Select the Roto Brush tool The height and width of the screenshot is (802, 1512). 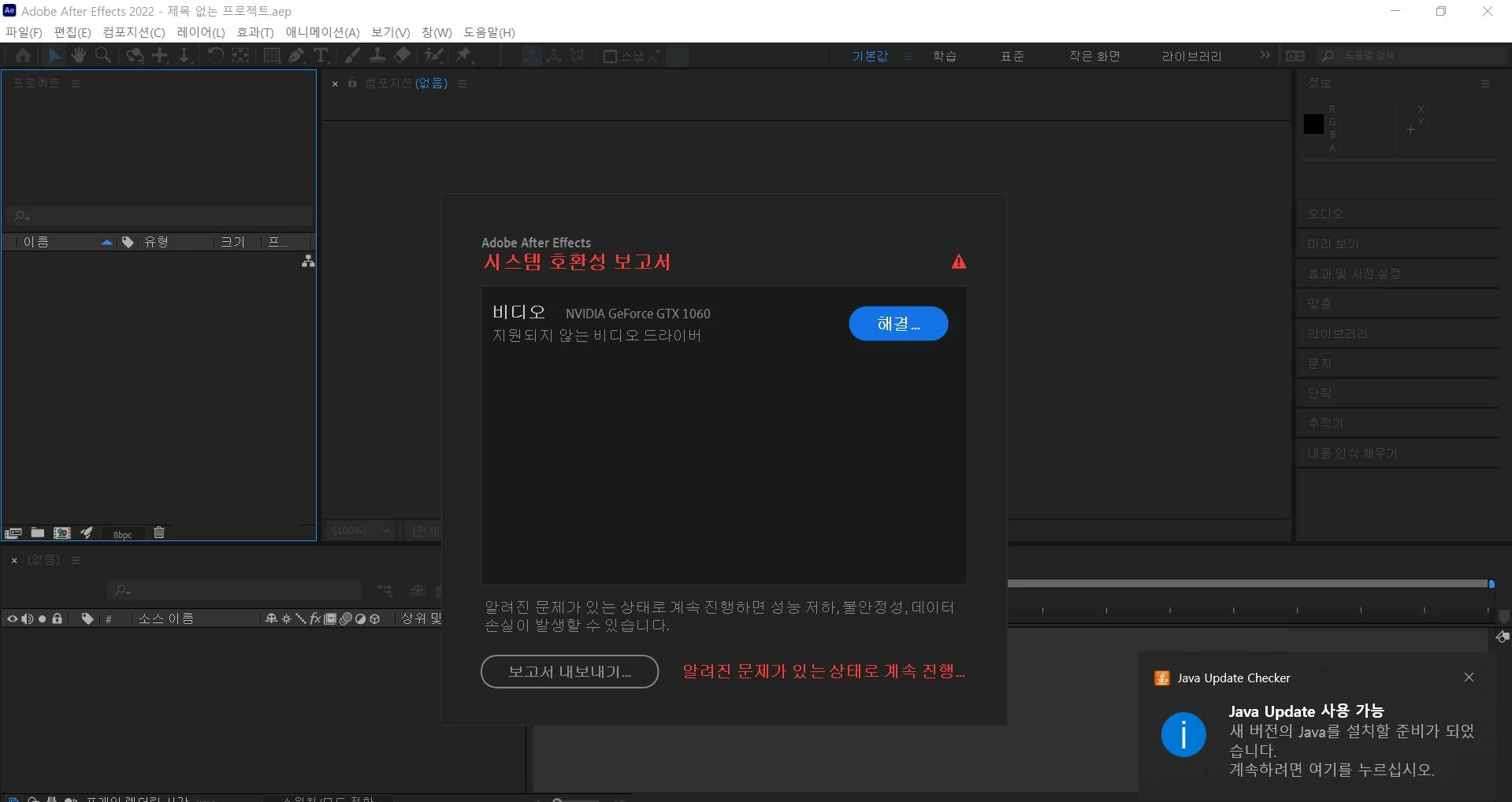click(x=433, y=55)
